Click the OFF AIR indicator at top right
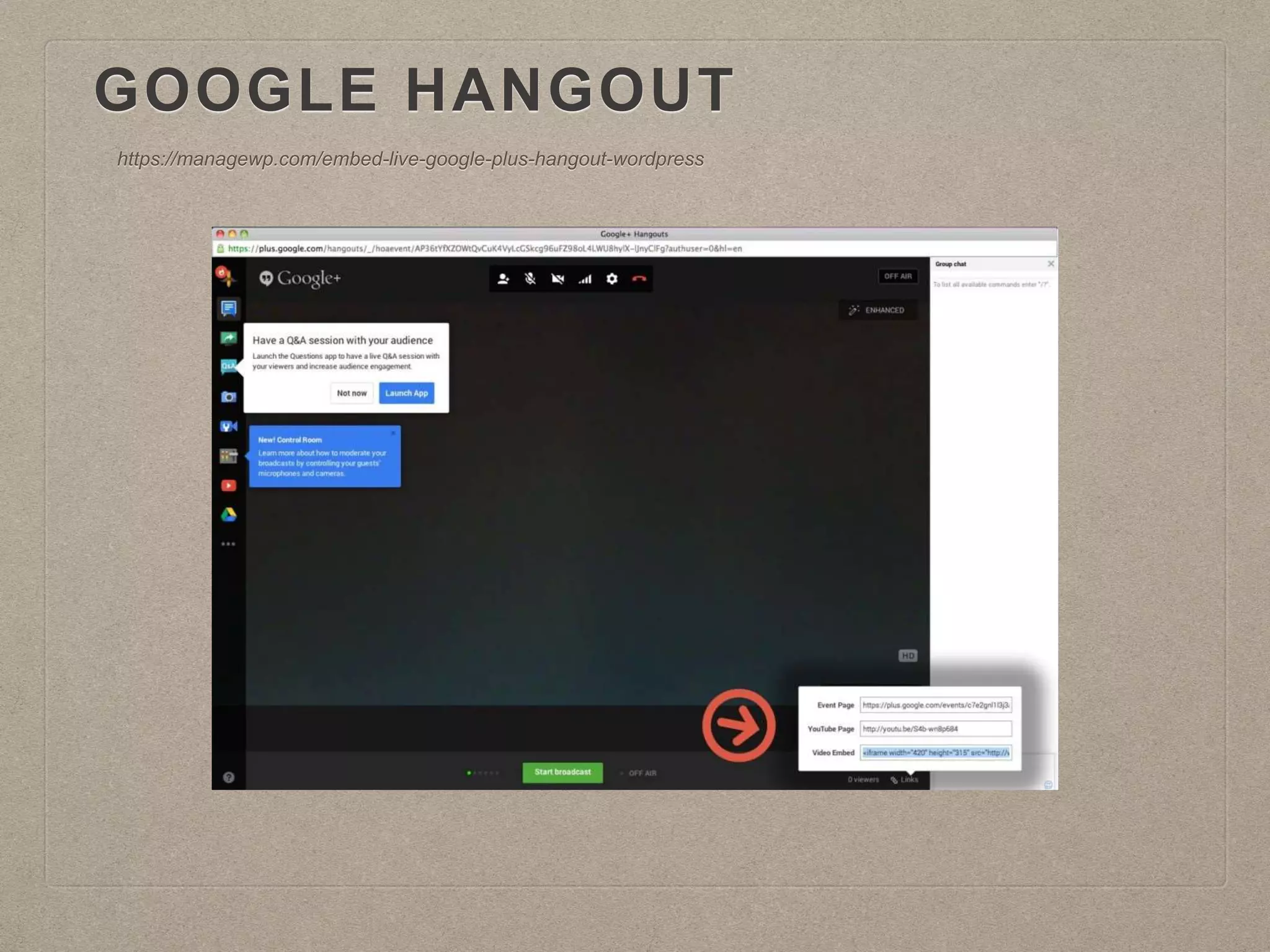Image resolution: width=1270 pixels, height=952 pixels. tap(898, 276)
